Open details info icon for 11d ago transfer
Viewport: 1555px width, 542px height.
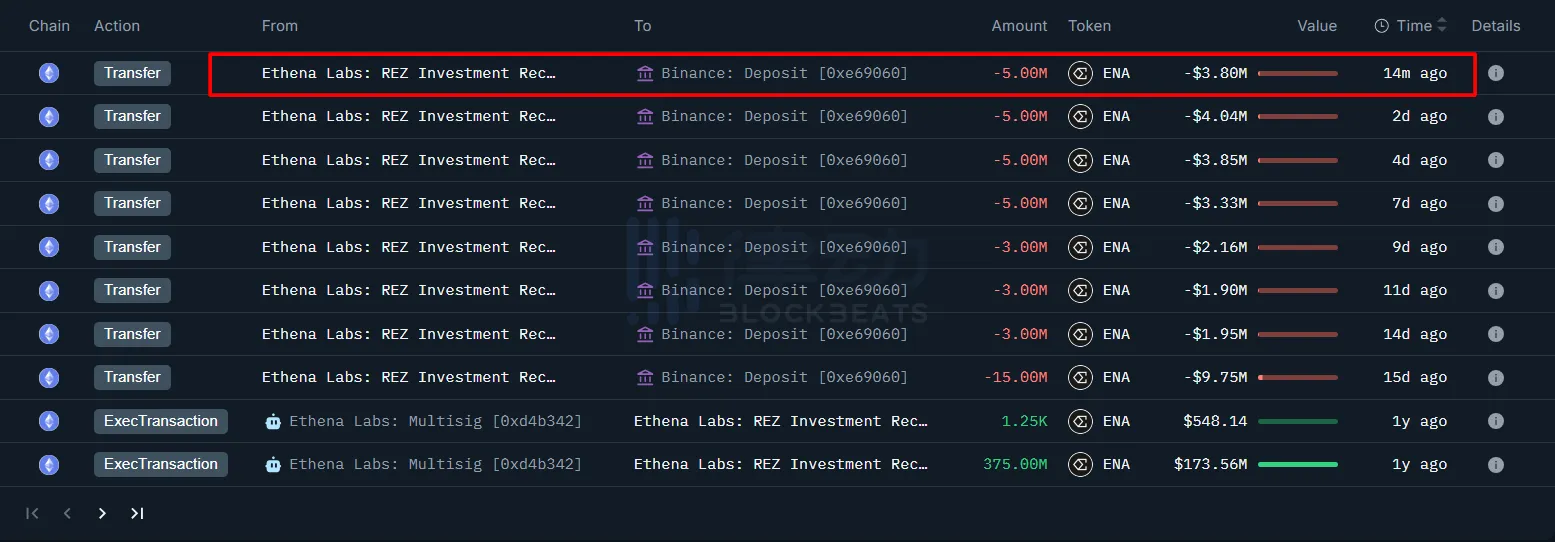click(1496, 291)
